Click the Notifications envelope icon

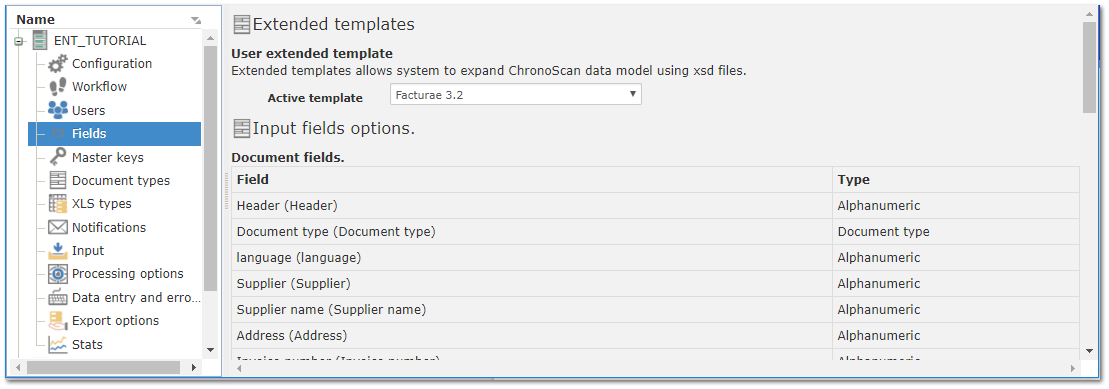pyautogui.click(x=58, y=228)
